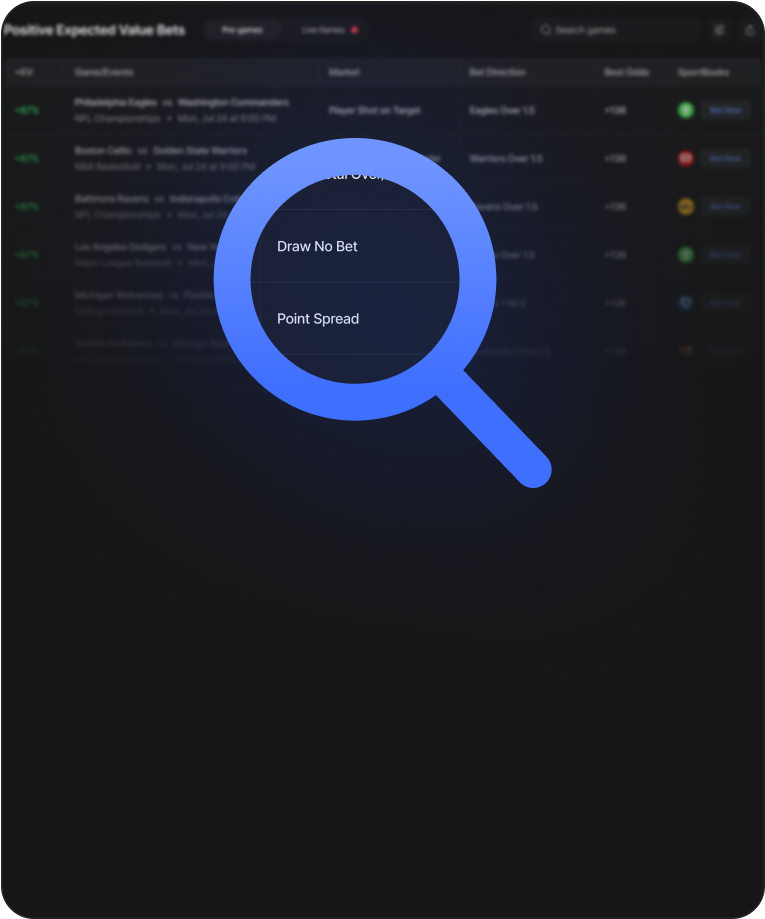Click into the Search games field
This screenshot has height=919, width=765.
click(617, 30)
